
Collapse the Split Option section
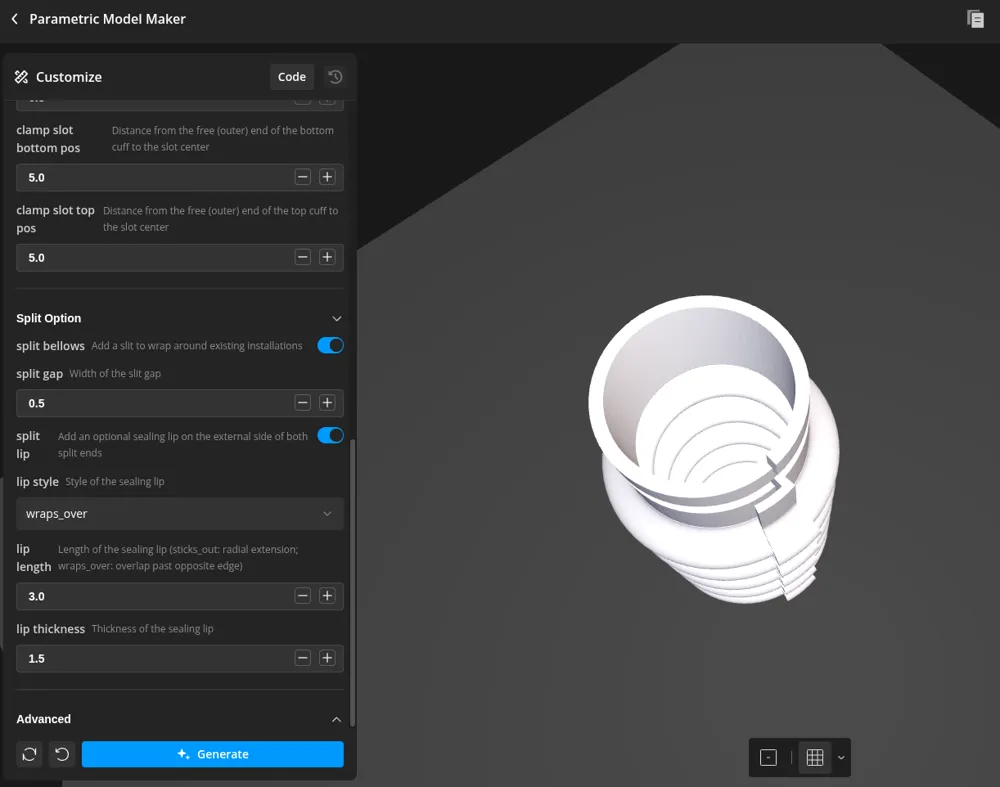click(337, 318)
